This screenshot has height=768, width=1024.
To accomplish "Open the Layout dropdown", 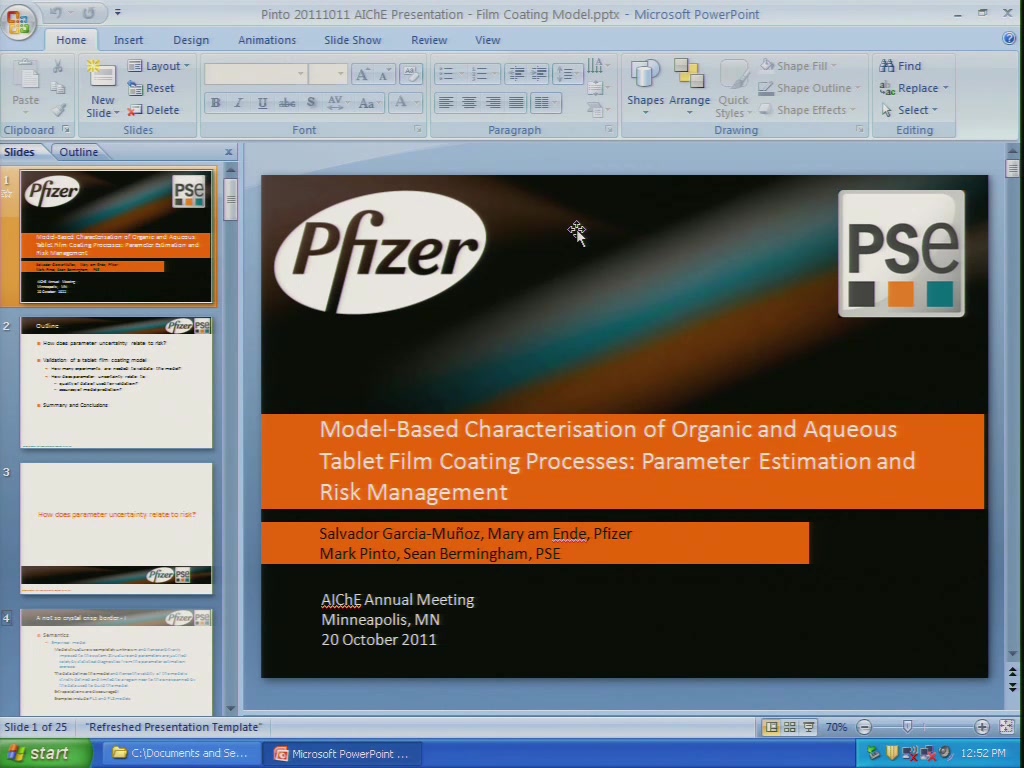I will coord(159,66).
